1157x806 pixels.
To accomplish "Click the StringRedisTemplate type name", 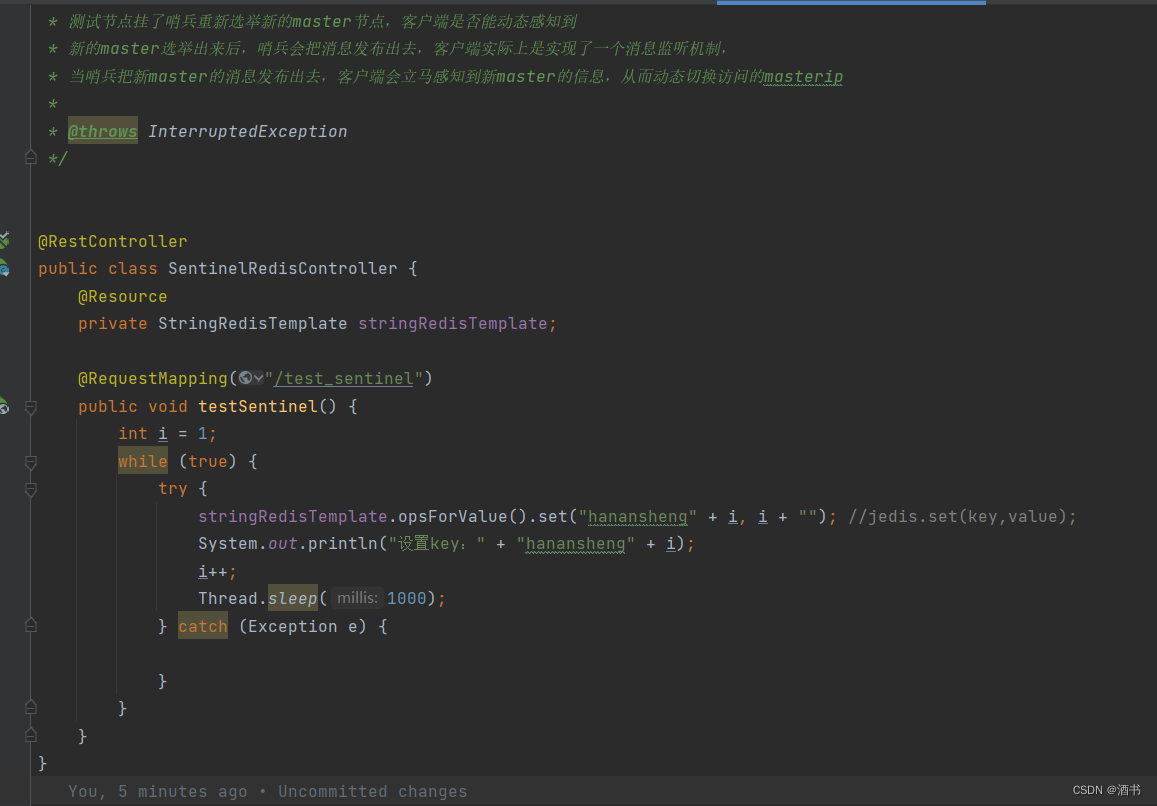I will 252,323.
